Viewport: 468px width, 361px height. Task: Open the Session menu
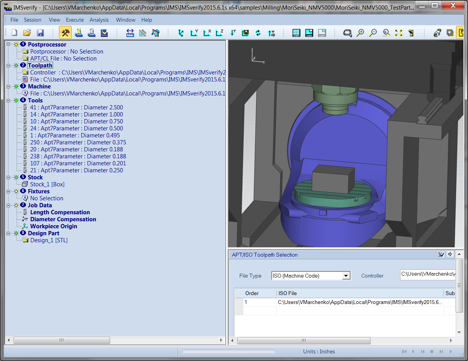click(x=33, y=20)
